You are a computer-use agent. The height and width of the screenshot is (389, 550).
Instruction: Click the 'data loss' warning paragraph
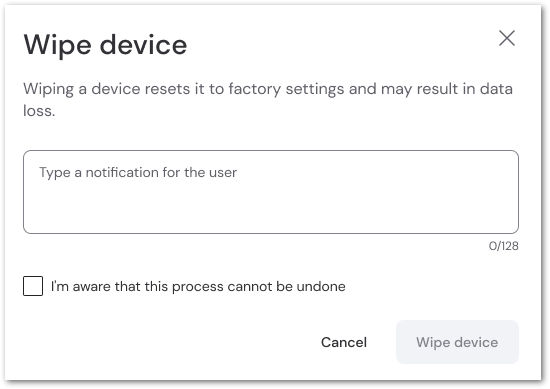[268, 100]
